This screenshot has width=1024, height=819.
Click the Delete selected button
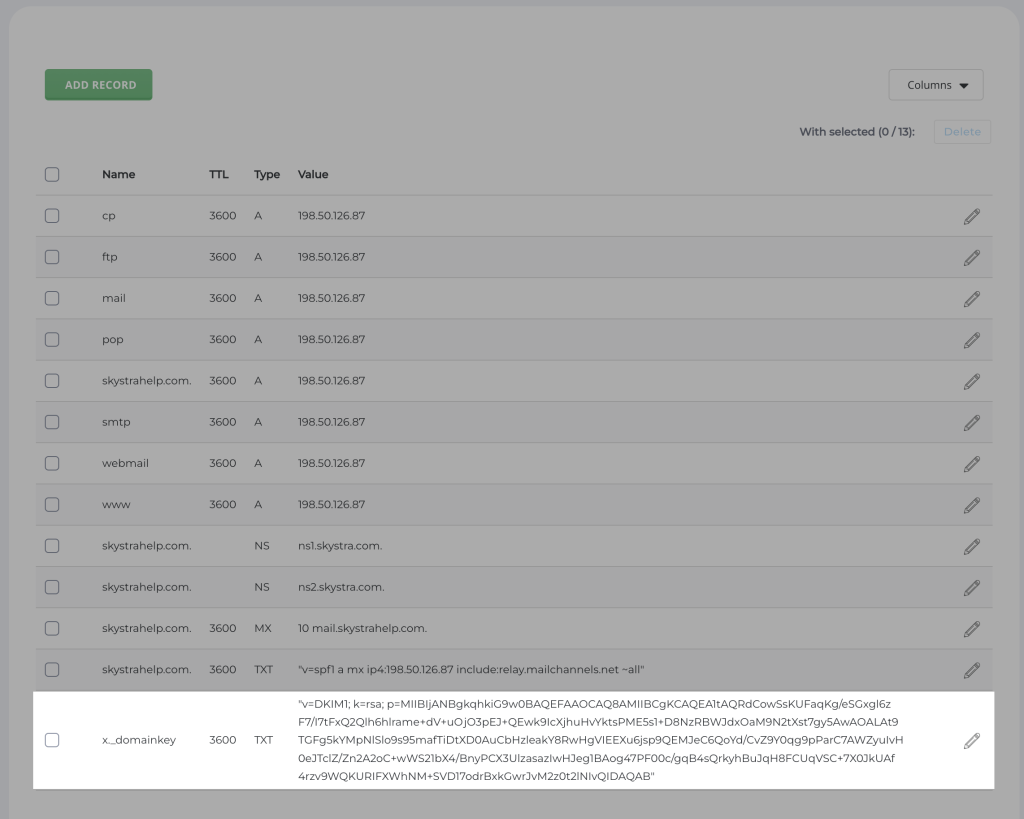click(x=961, y=132)
